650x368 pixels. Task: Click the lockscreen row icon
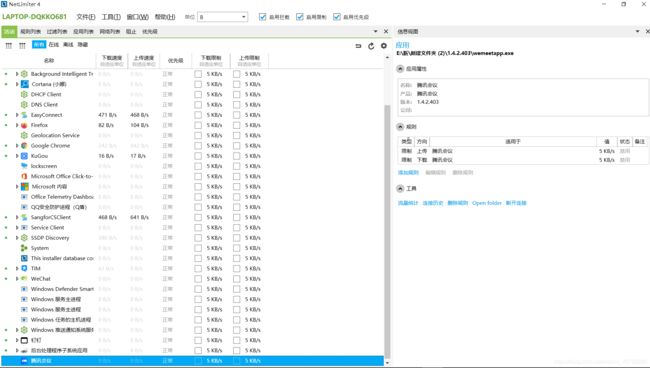coord(24,166)
